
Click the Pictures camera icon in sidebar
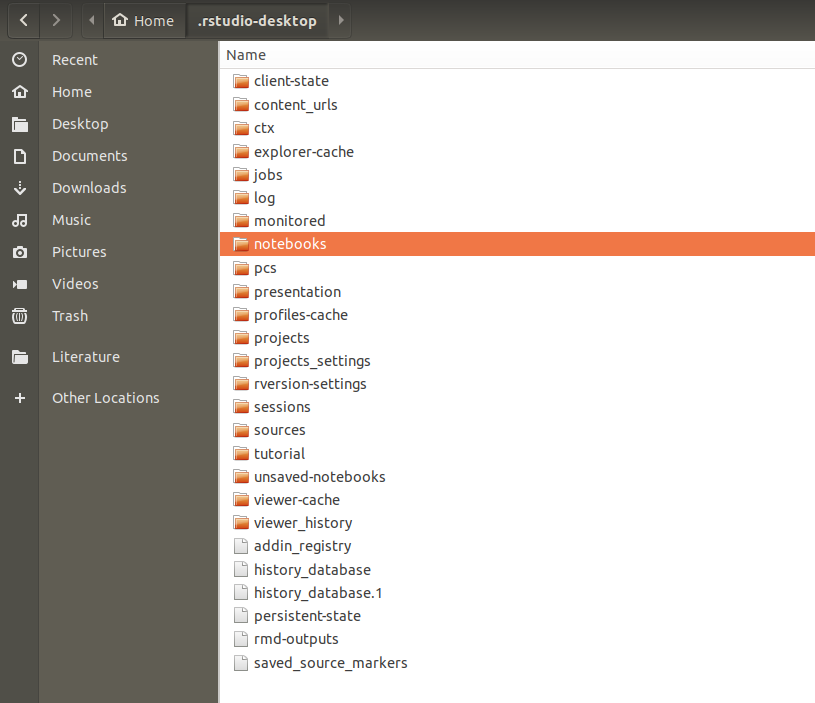(19, 252)
